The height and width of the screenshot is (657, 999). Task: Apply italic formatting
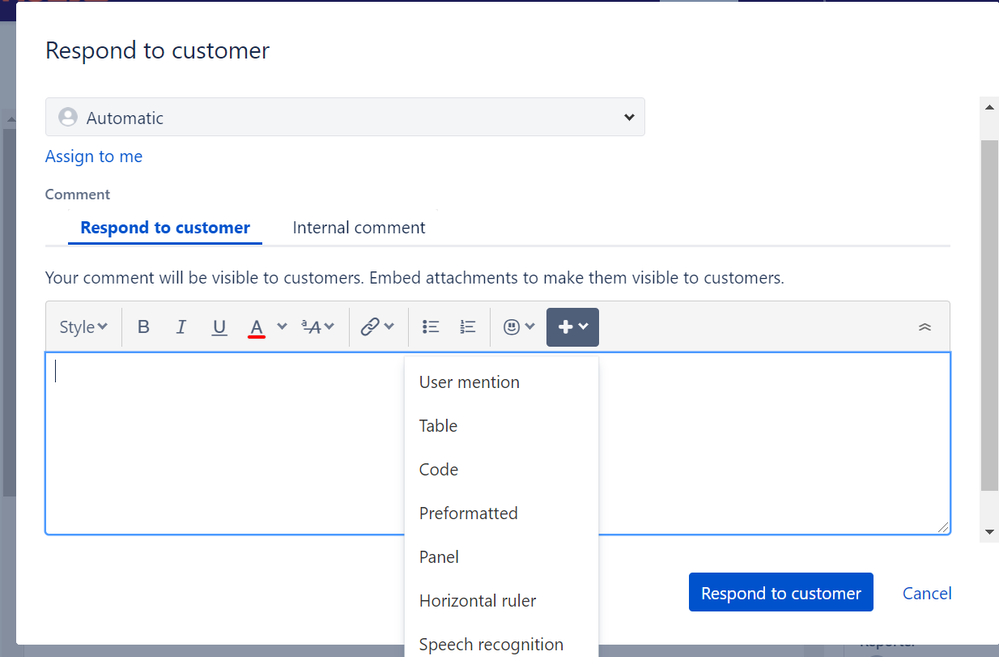pyautogui.click(x=181, y=327)
